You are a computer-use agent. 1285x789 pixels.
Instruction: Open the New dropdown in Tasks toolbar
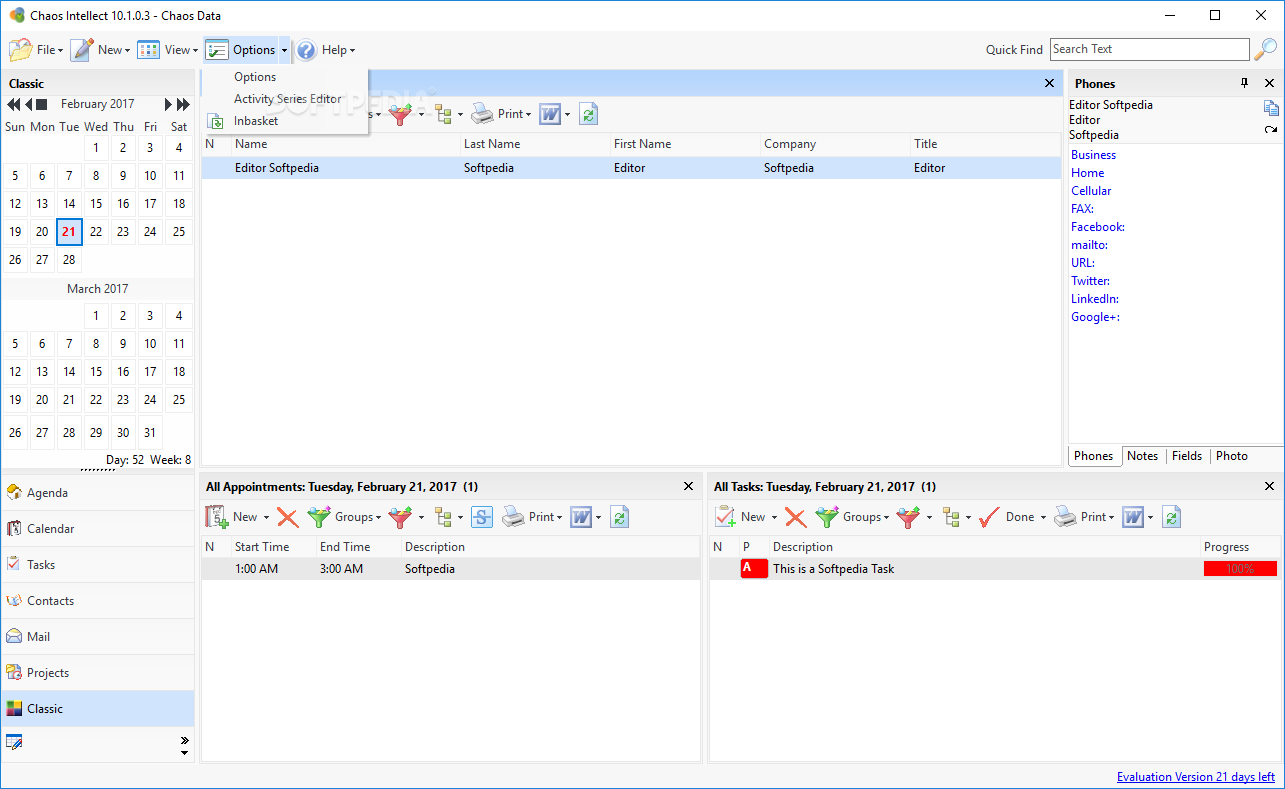pyautogui.click(x=774, y=518)
